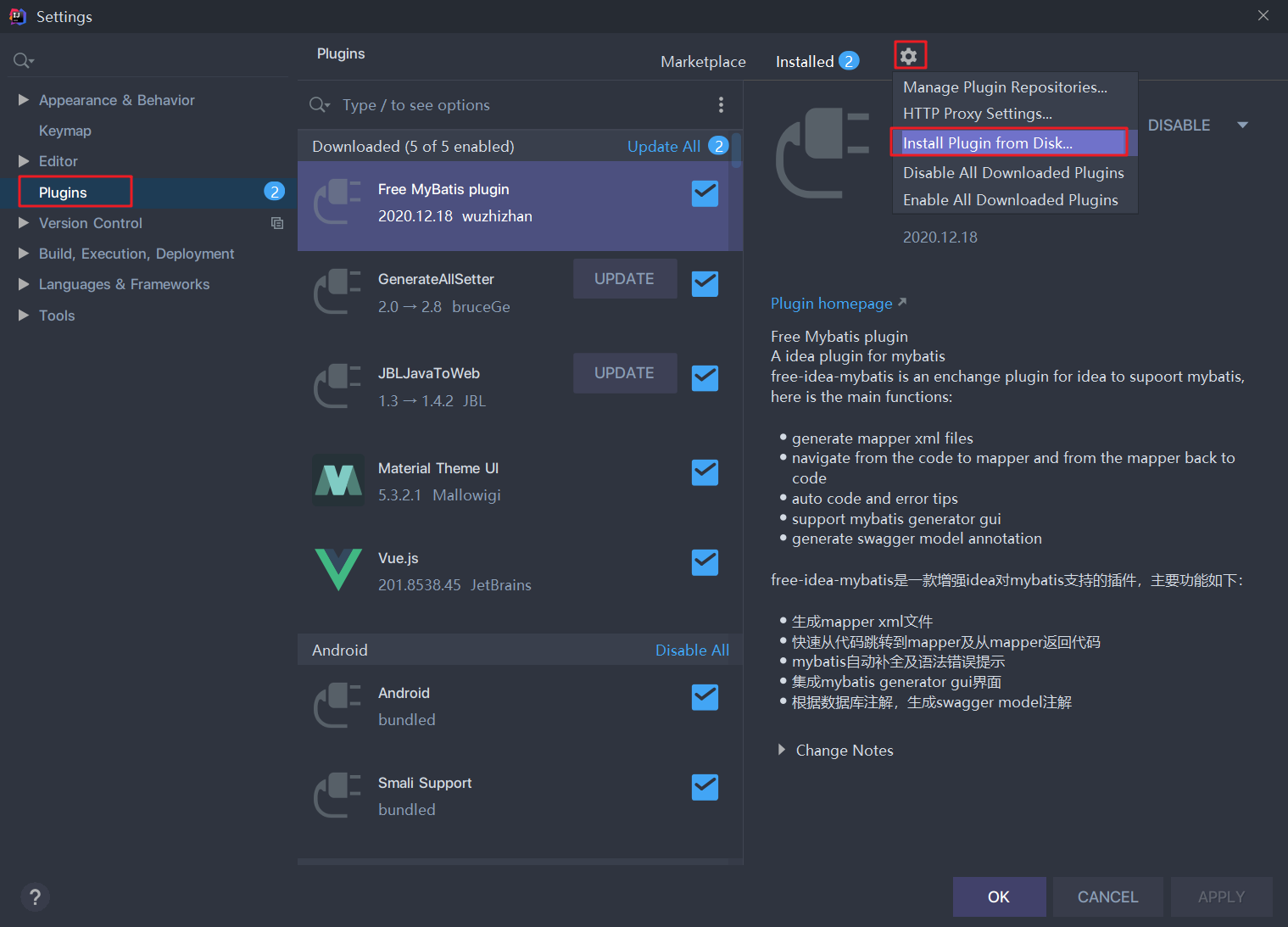The height and width of the screenshot is (927, 1288).
Task: Expand the Tools settings node
Action: point(24,316)
